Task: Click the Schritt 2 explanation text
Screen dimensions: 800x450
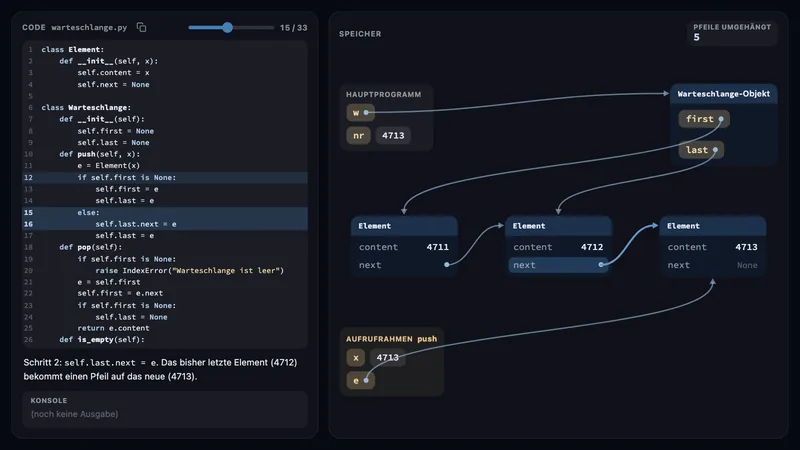Action: pyautogui.click(x=160, y=369)
